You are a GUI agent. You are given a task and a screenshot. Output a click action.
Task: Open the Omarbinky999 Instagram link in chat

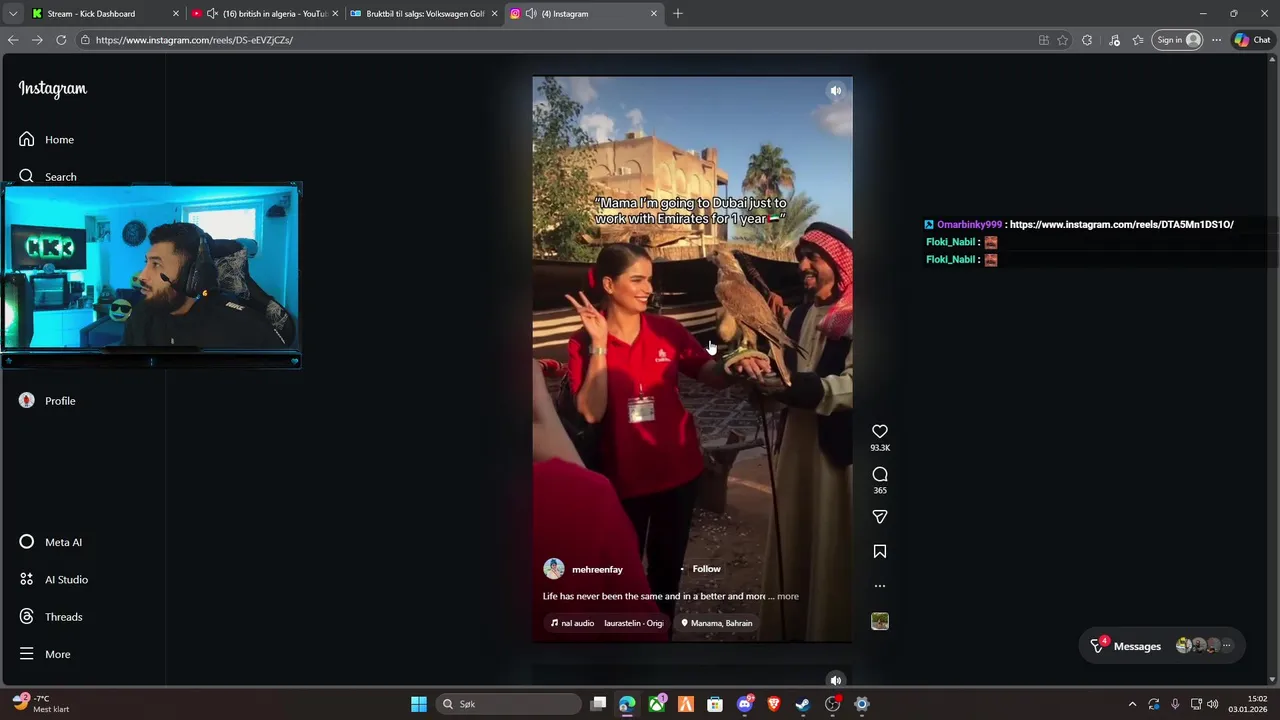coord(1121,224)
